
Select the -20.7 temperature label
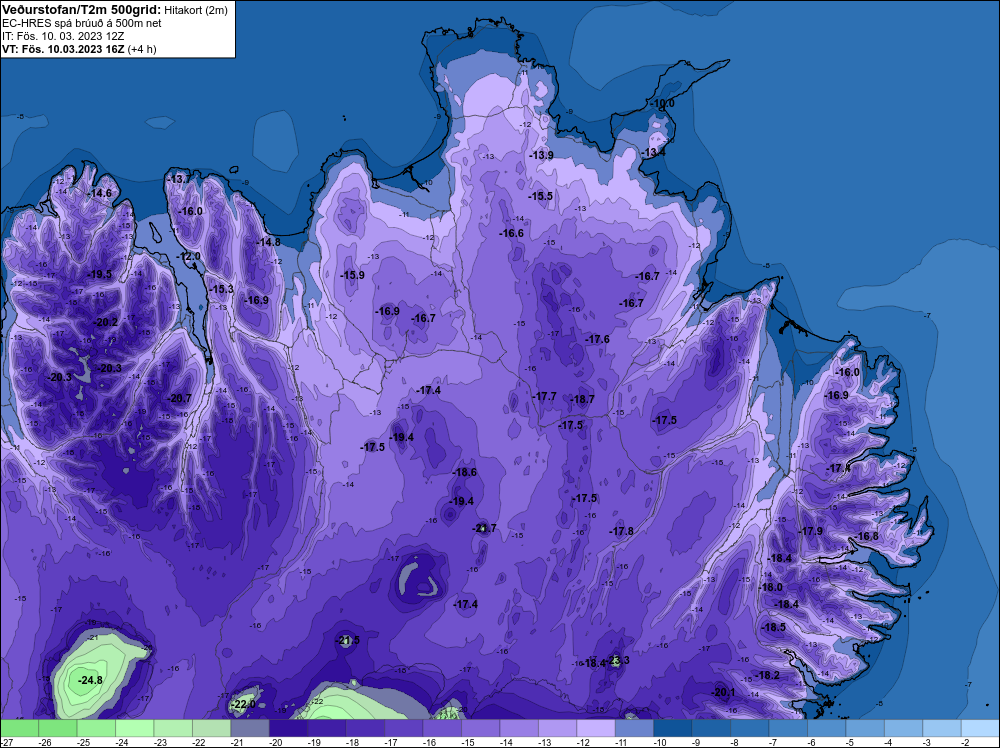coord(179,399)
